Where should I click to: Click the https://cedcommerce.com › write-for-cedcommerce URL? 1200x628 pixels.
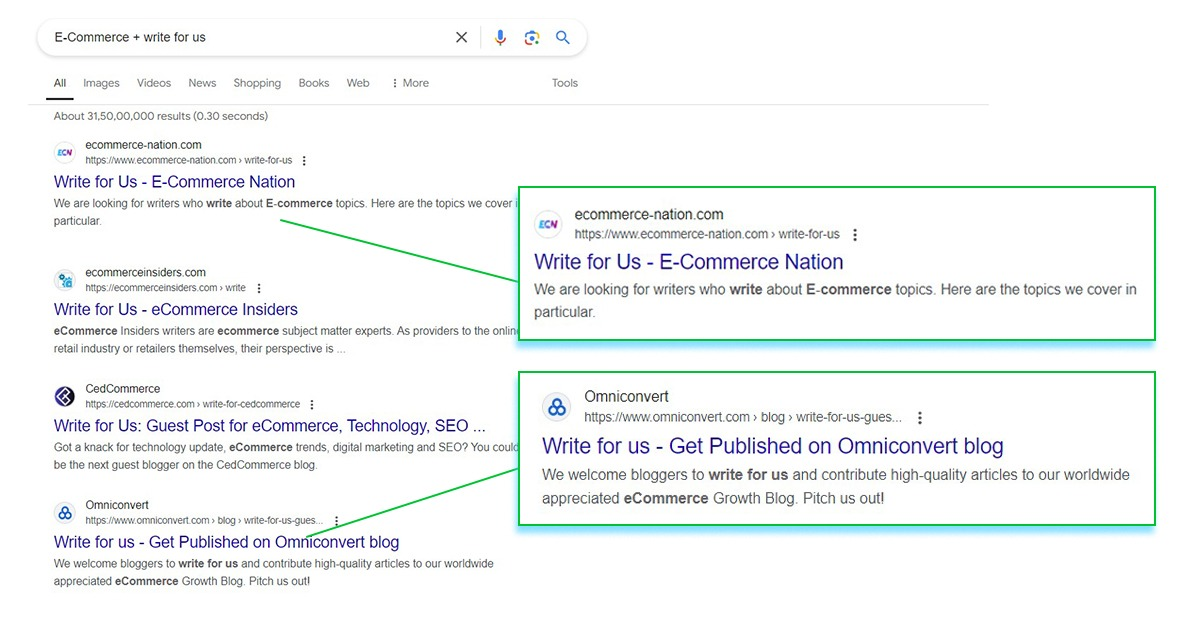click(x=193, y=405)
